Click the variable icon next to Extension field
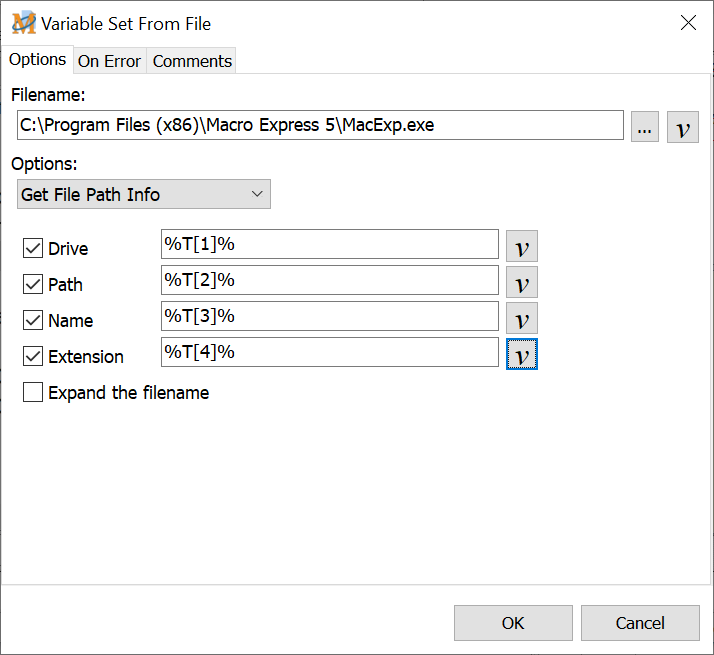714x655 pixels. click(x=521, y=355)
